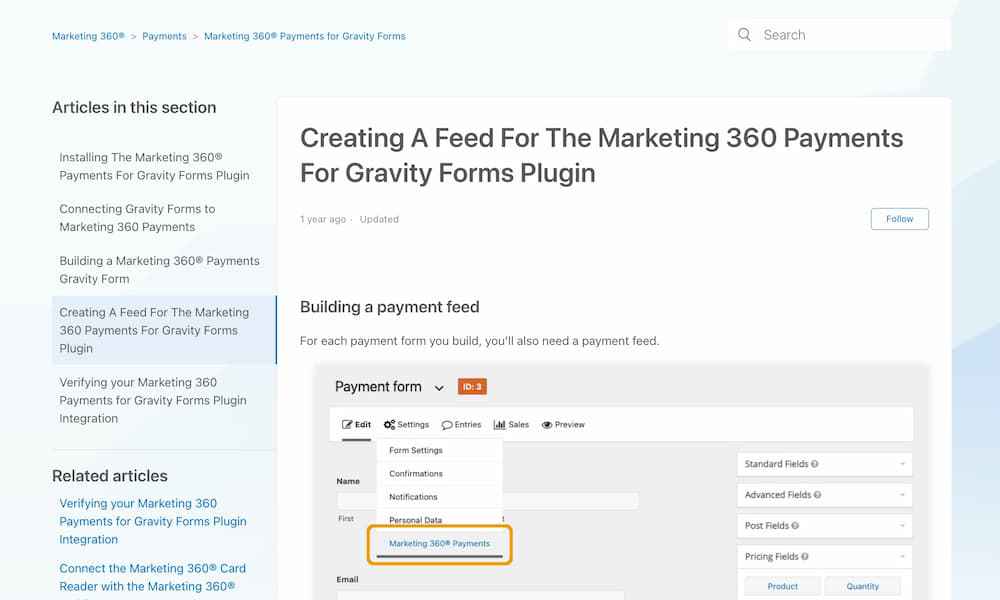The image size is (1000, 600).
Task: Open the Verifying your Marketing 360 link under Related articles
Action: (x=153, y=522)
